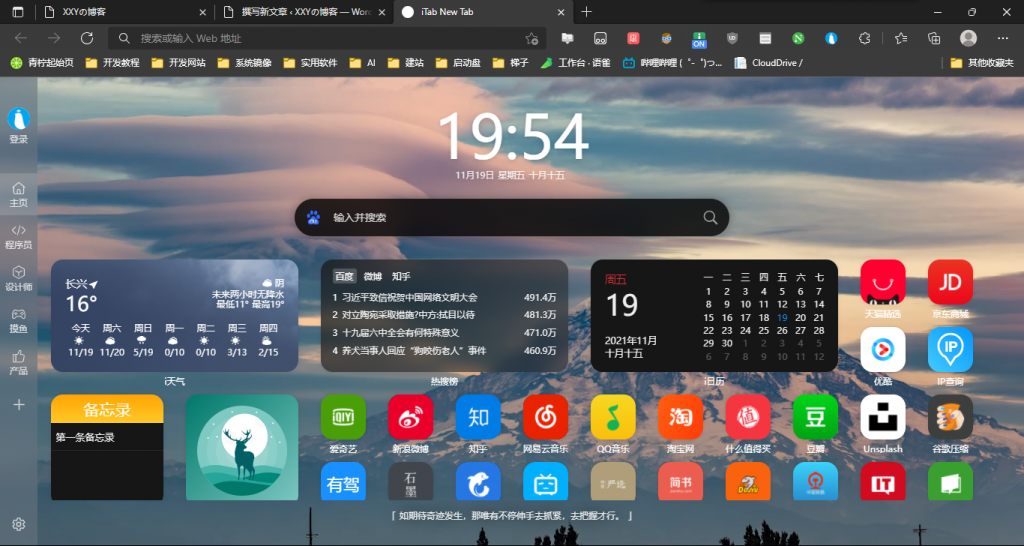Open the iQIYI (爱奇艺) shortcut icon
This screenshot has height=546, width=1024.
[342, 417]
